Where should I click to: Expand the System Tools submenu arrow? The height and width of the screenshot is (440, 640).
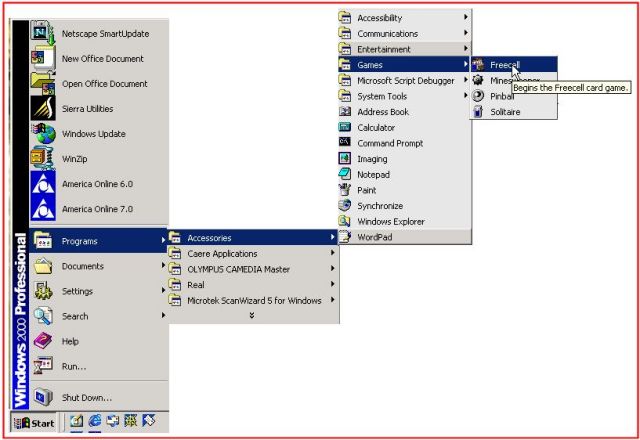465,96
